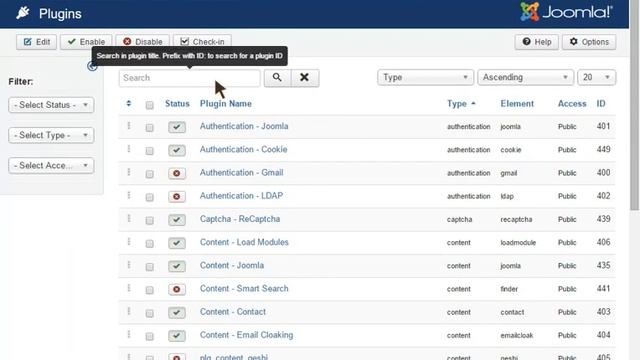
Task: Open the 20 items-per-page dropdown
Action: click(596, 77)
